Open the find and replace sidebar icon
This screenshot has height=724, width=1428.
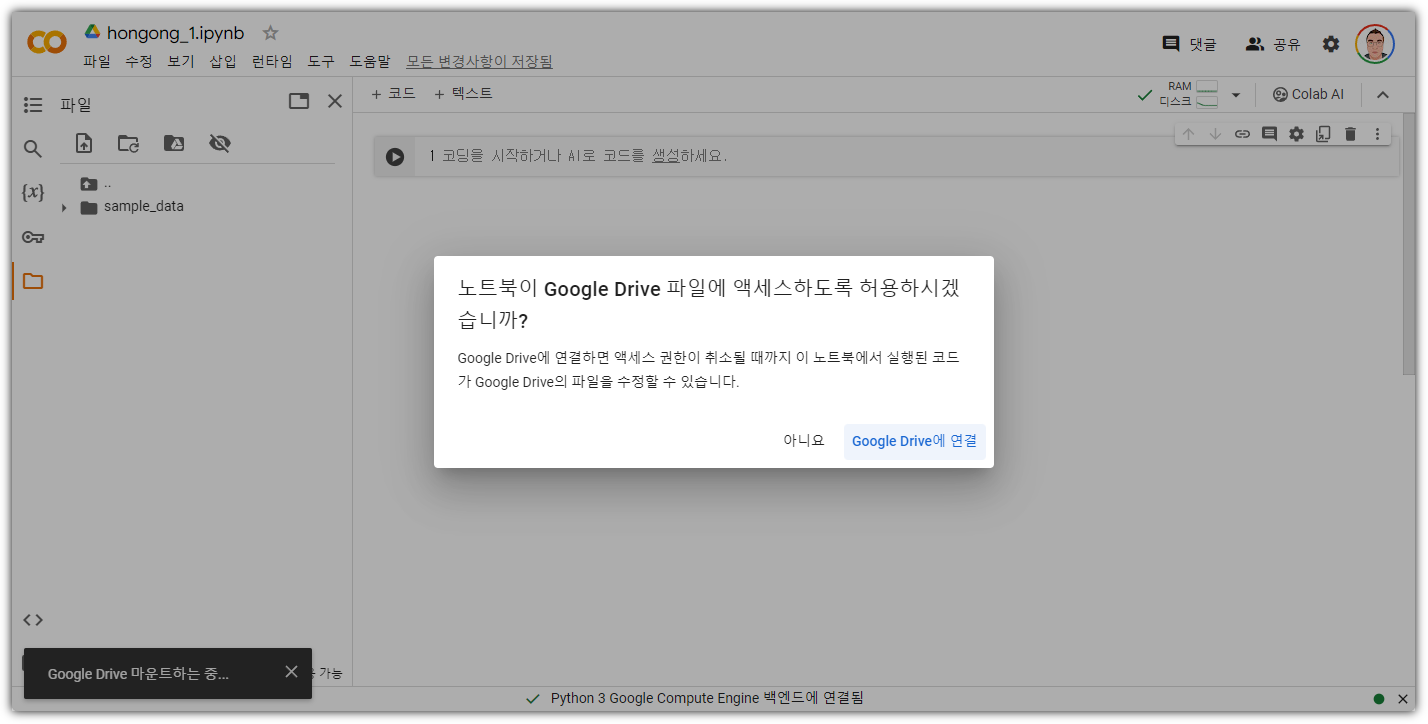coord(33,149)
